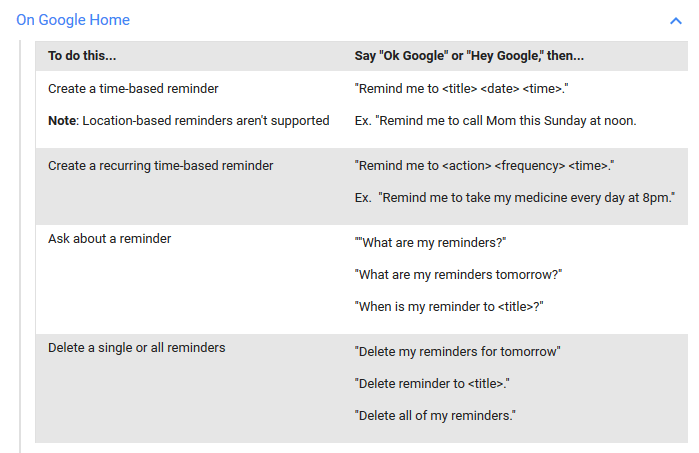This screenshot has height=453, width=699.
Task: Click the "Remind me to <title> <date> <time>" phrase
Action: coord(461,89)
